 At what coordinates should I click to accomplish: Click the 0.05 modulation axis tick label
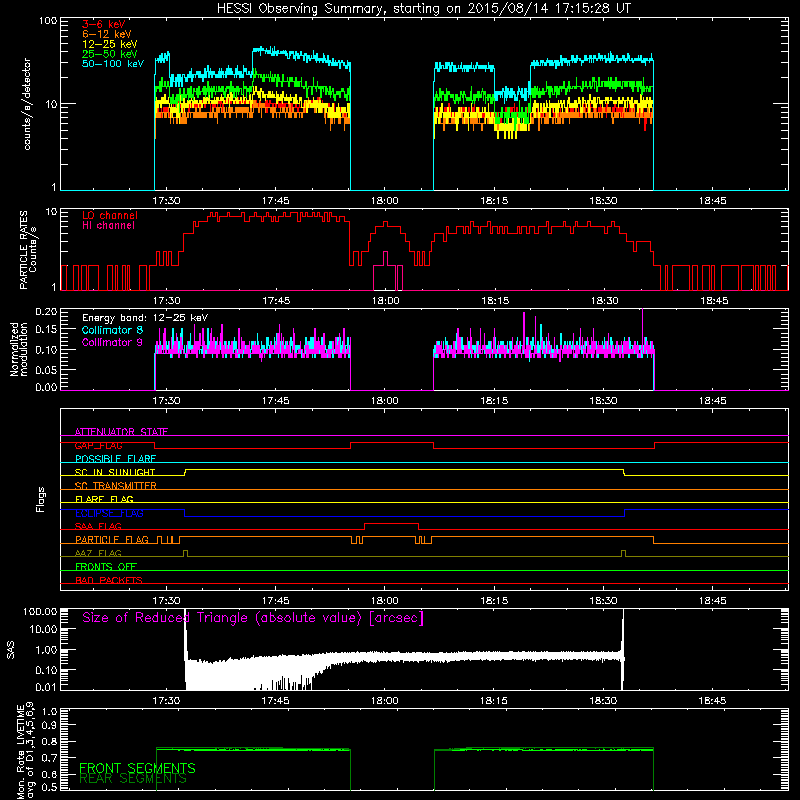(46, 369)
